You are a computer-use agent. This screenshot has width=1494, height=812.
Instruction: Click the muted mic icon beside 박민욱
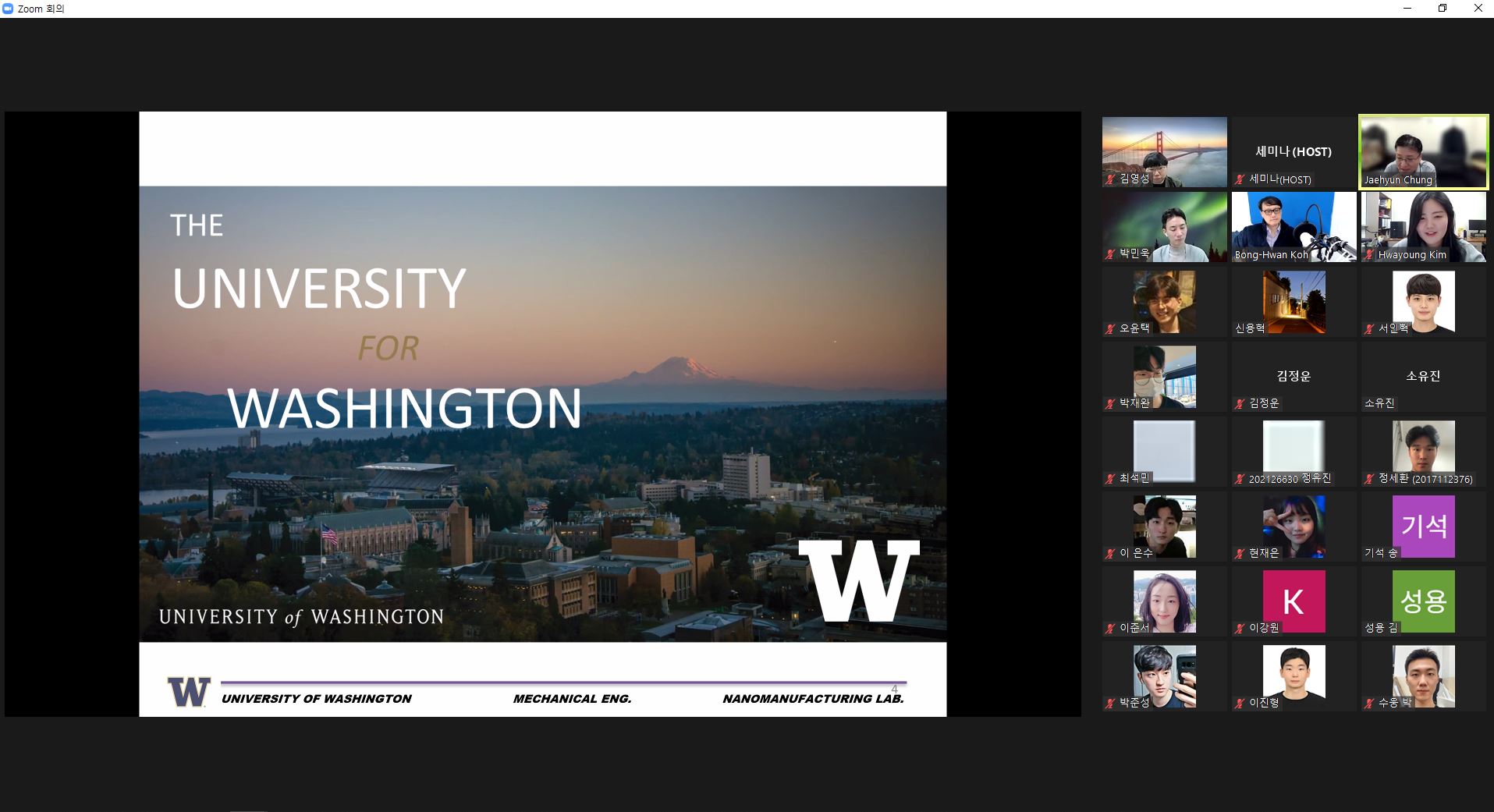click(1110, 254)
